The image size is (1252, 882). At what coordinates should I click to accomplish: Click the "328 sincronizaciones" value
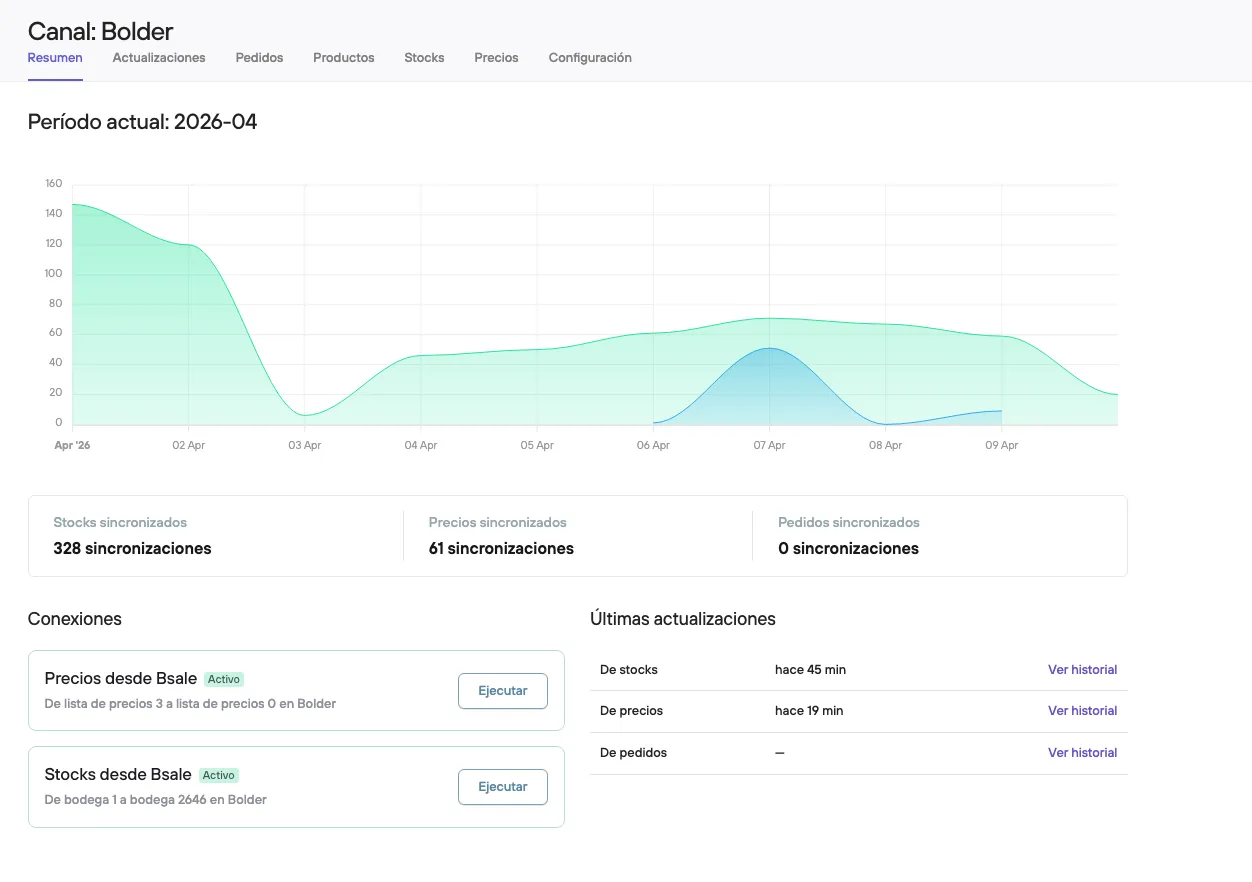coord(132,548)
